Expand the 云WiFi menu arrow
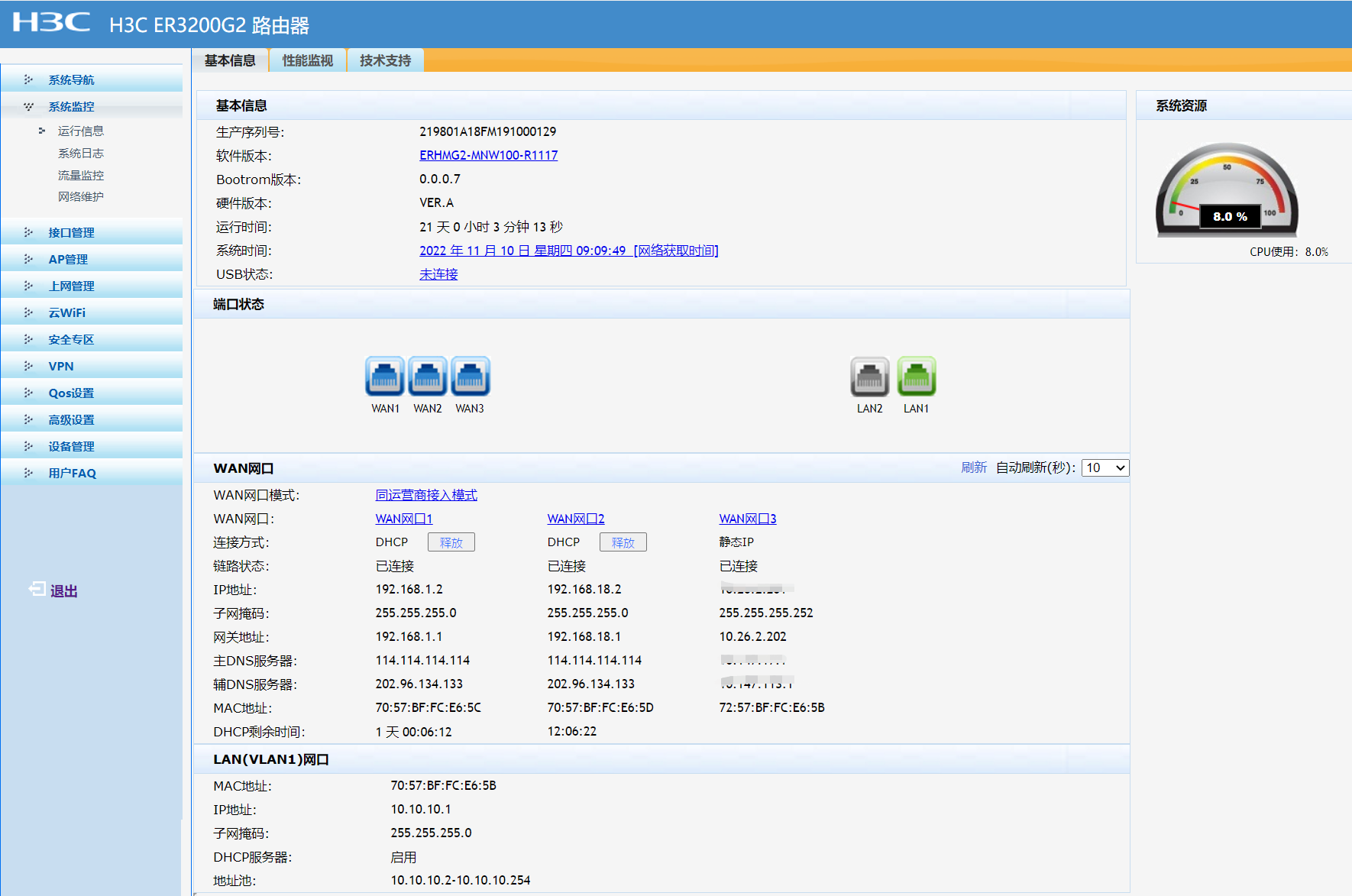This screenshot has height=896, width=1352. click(28, 312)
